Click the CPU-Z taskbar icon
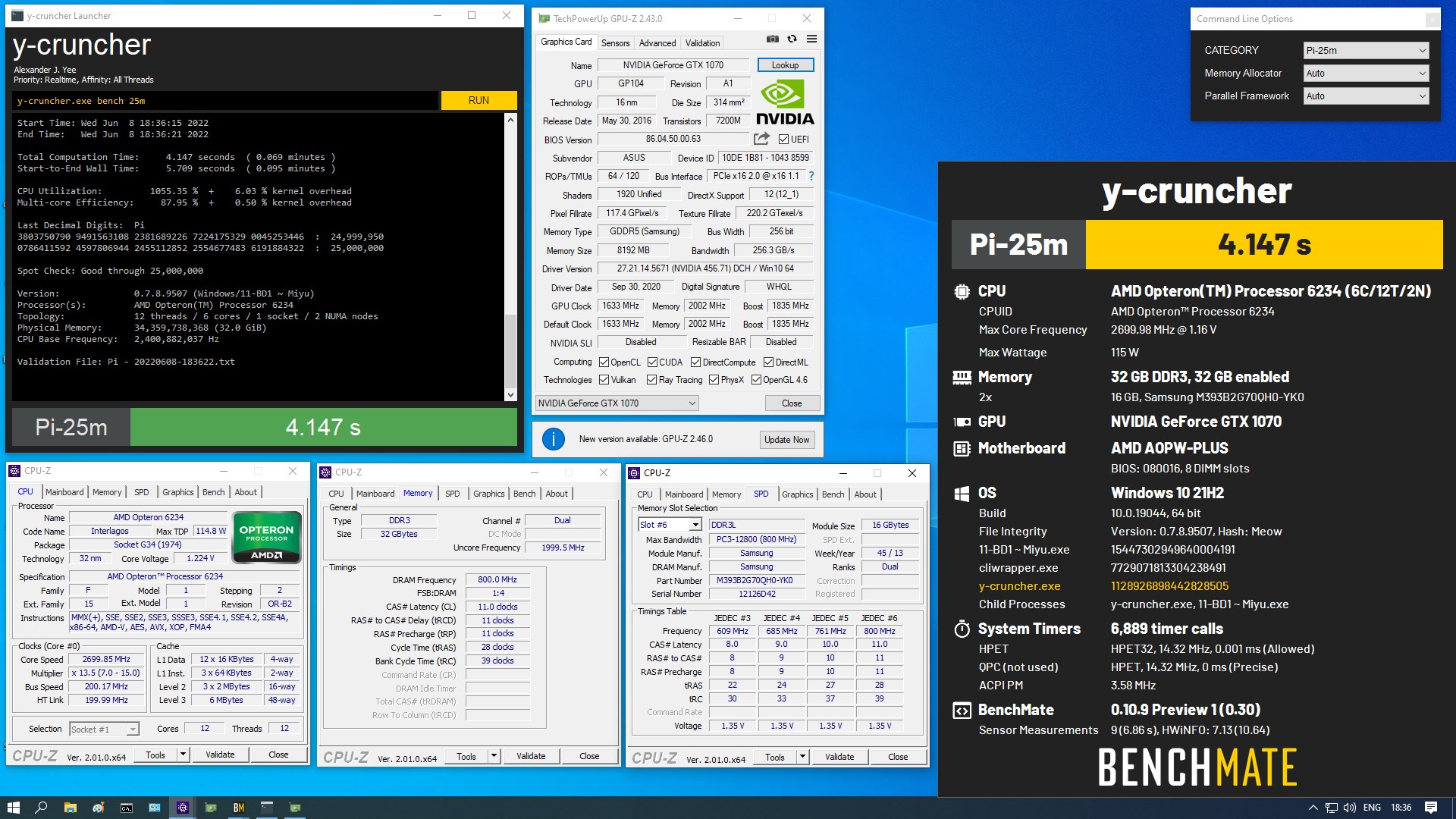 (183, 808)
